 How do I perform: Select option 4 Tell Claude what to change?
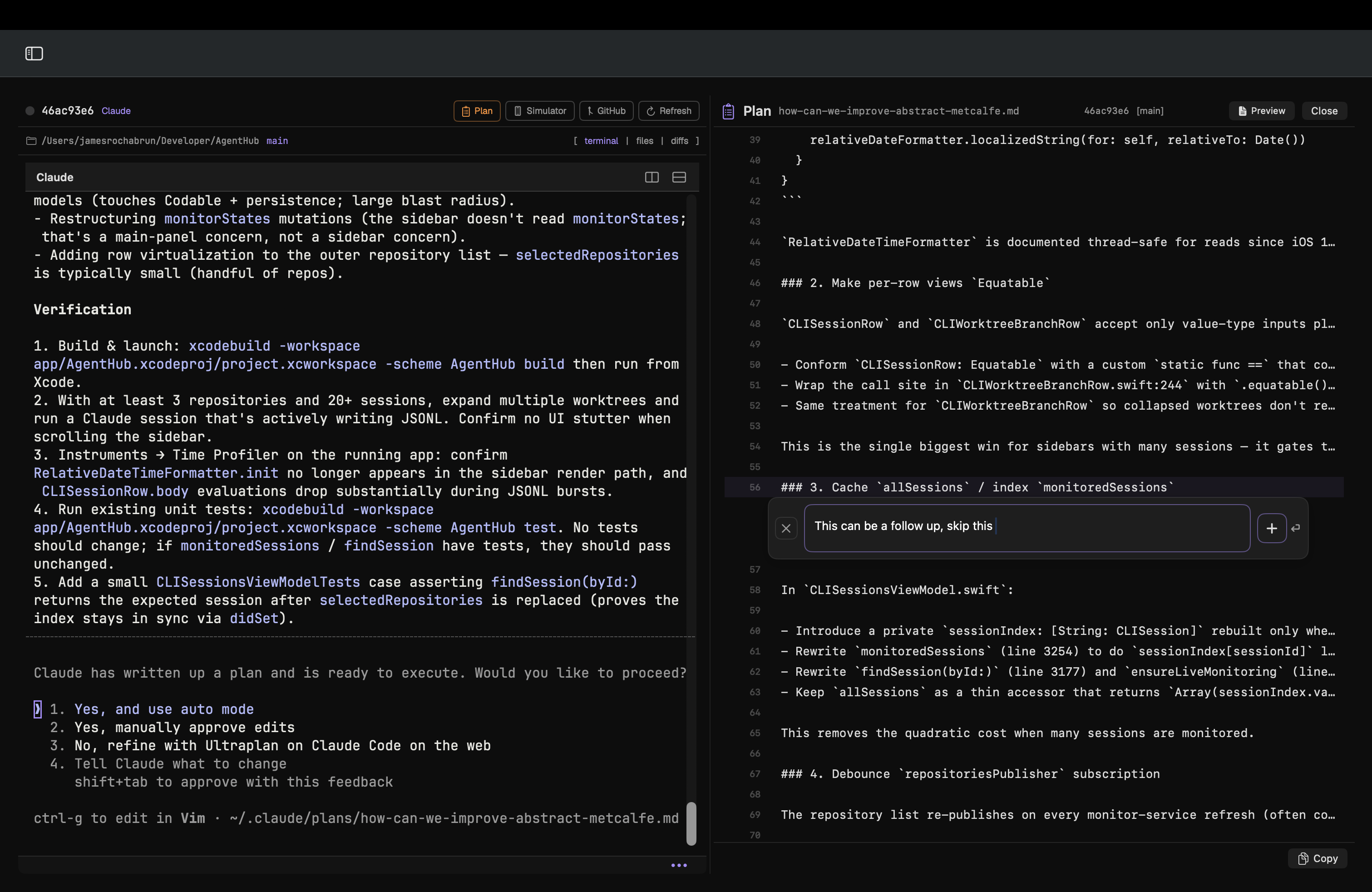[x=180, y=764]
